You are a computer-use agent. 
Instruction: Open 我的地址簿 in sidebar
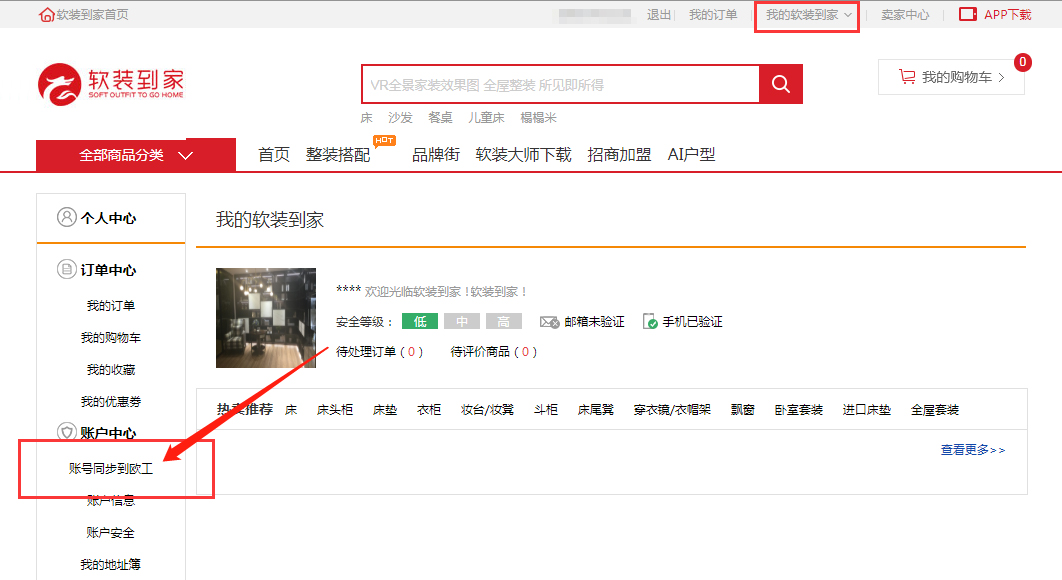tap(110, 564)
